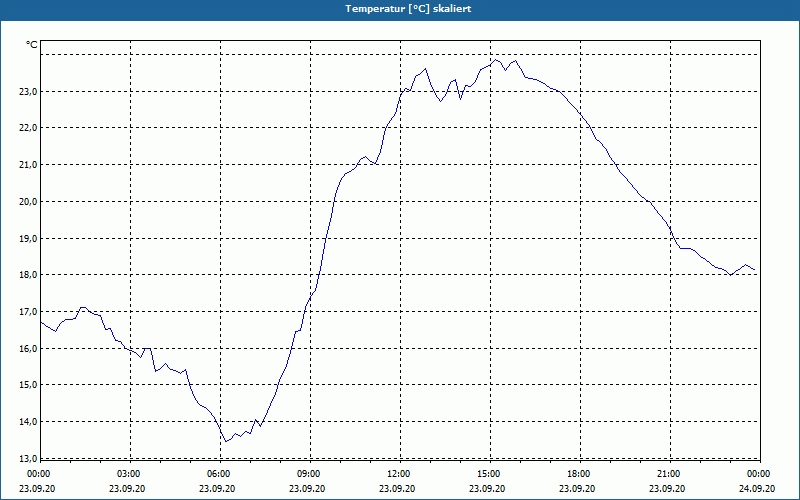Click the 22,0 y-axis value

29,128
